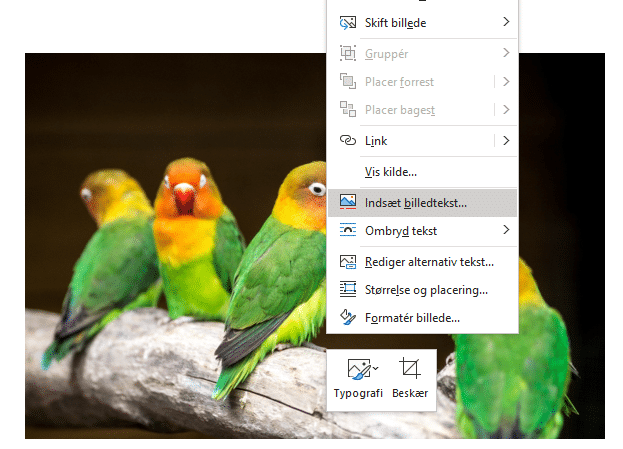Click the Størrelse og placering icon
This screenshot has height=449, width=623.
pos(348,290)
